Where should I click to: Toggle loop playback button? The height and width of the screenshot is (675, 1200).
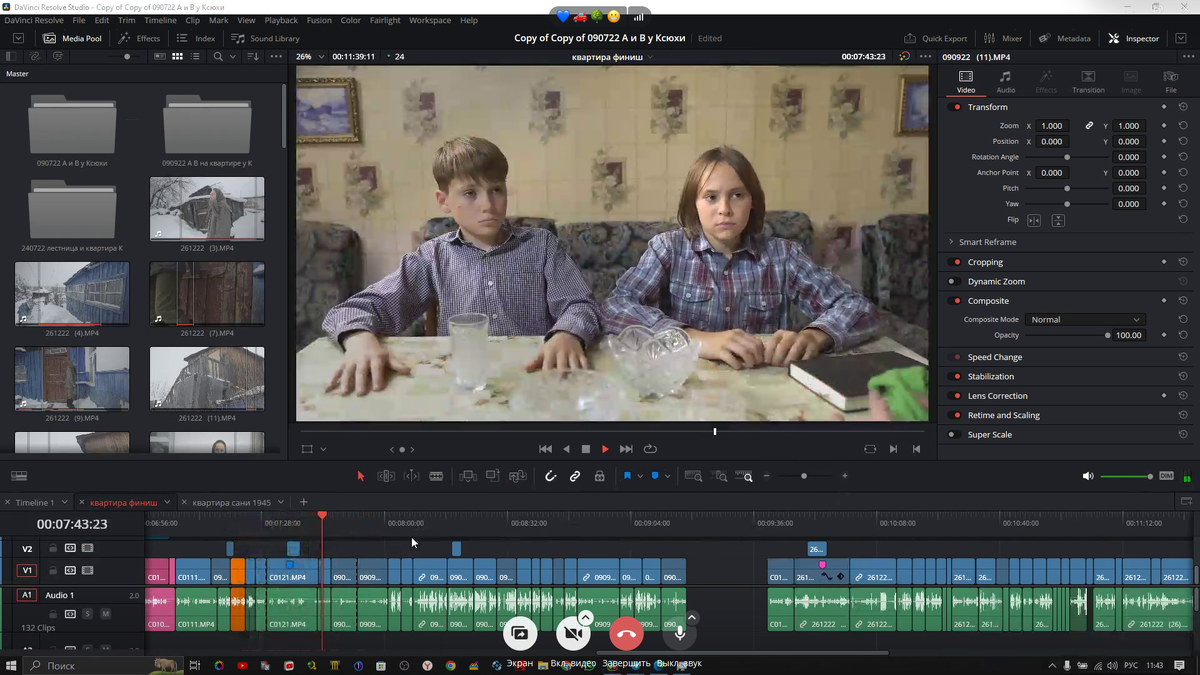pos(650,449)
